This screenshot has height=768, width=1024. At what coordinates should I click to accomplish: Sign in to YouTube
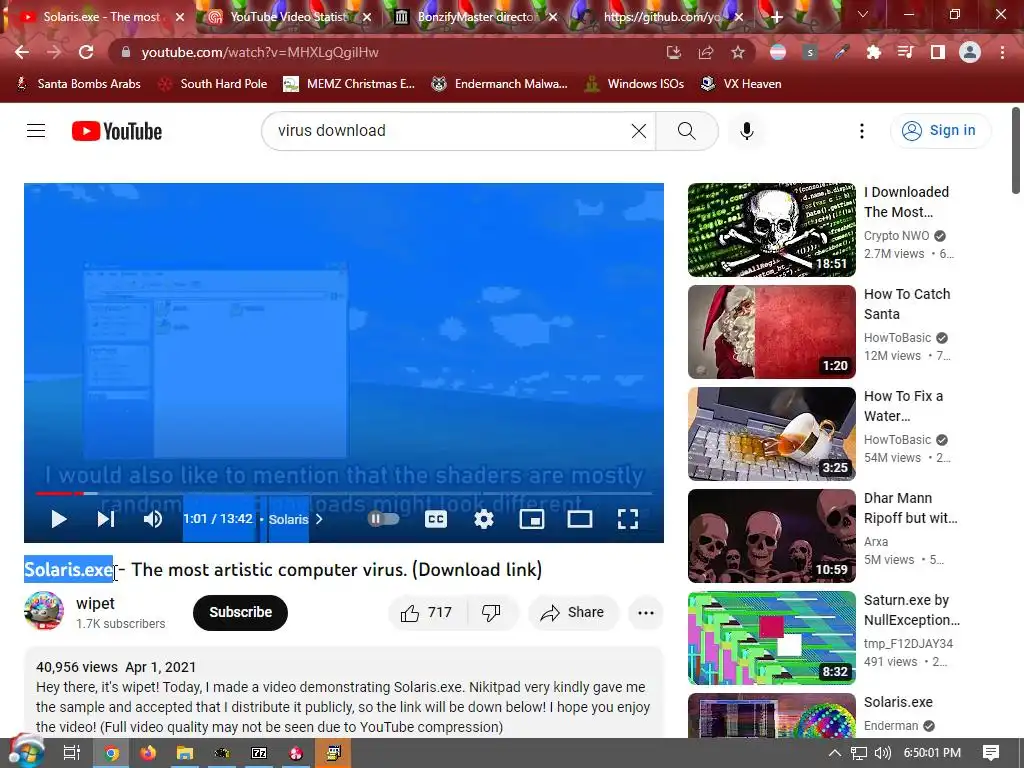tap(940, 131)
